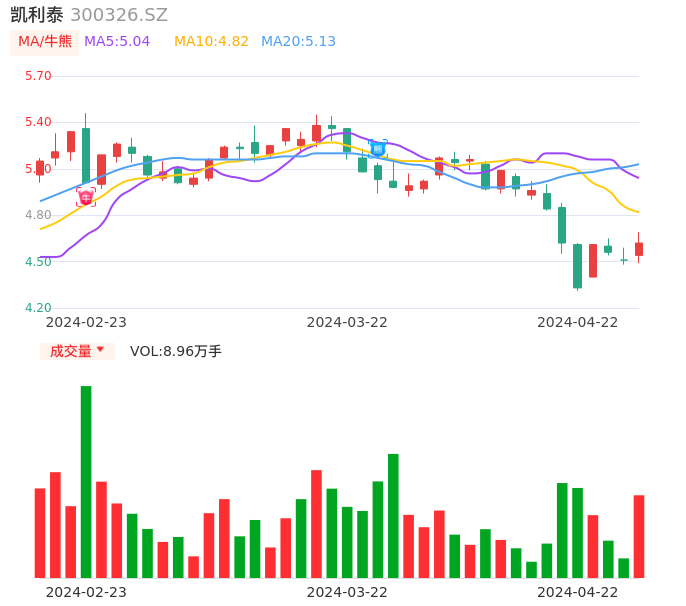Click the stock name 凯利泰

(37, 15)
